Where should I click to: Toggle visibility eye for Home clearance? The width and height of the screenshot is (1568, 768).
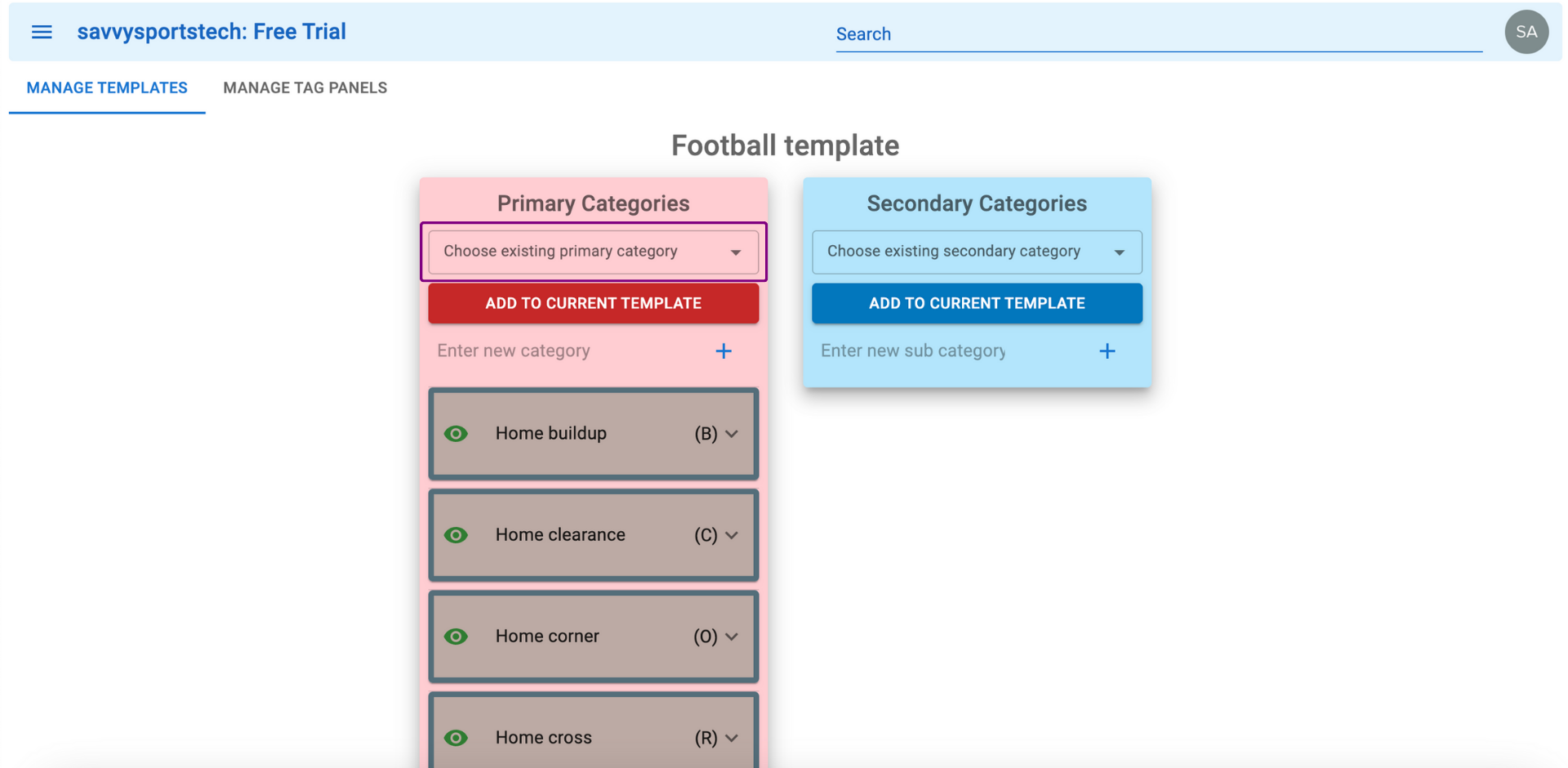[457, 535]
